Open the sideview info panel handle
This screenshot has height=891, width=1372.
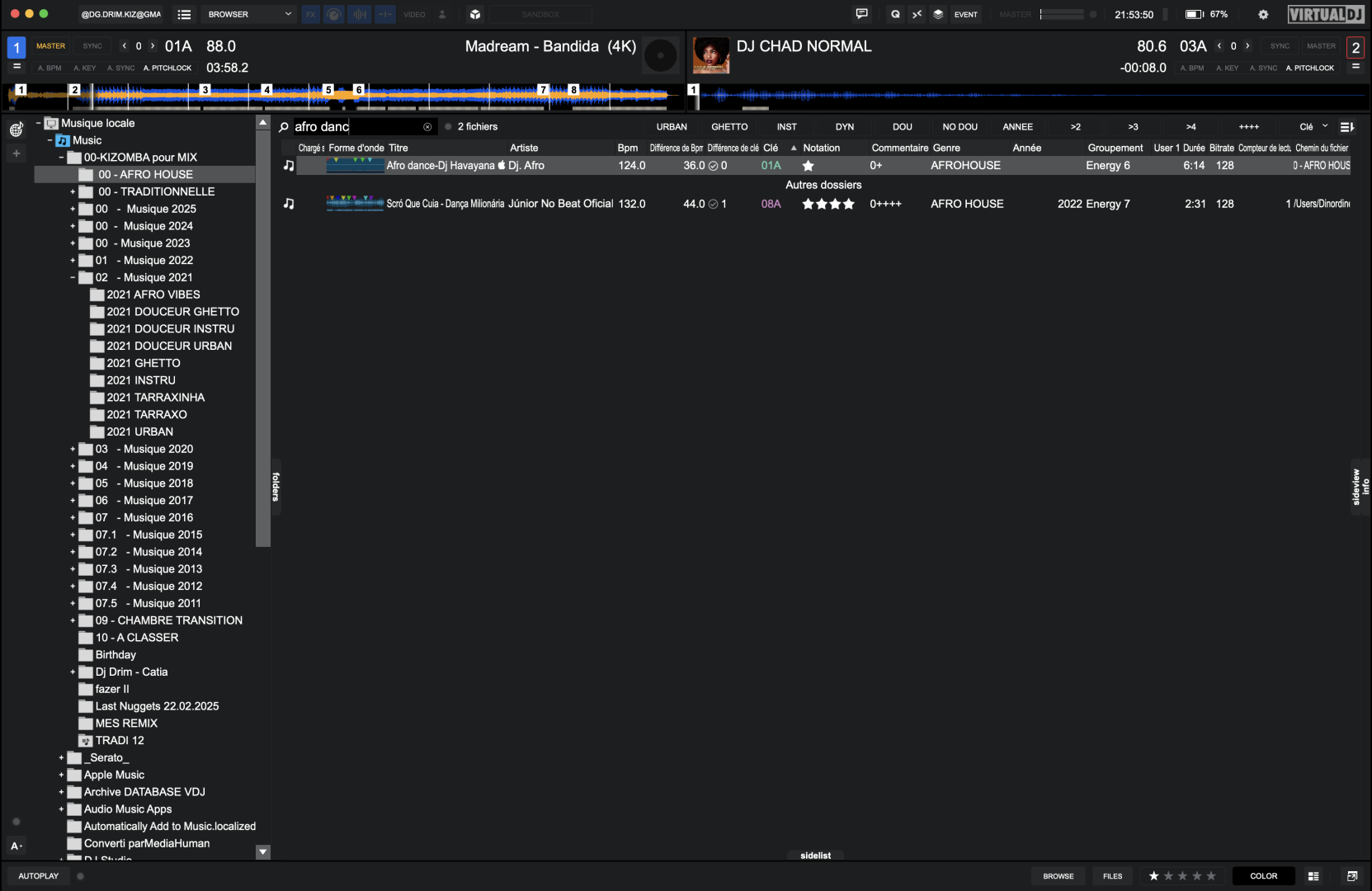pyautogui.click(x=1361, y=487)
